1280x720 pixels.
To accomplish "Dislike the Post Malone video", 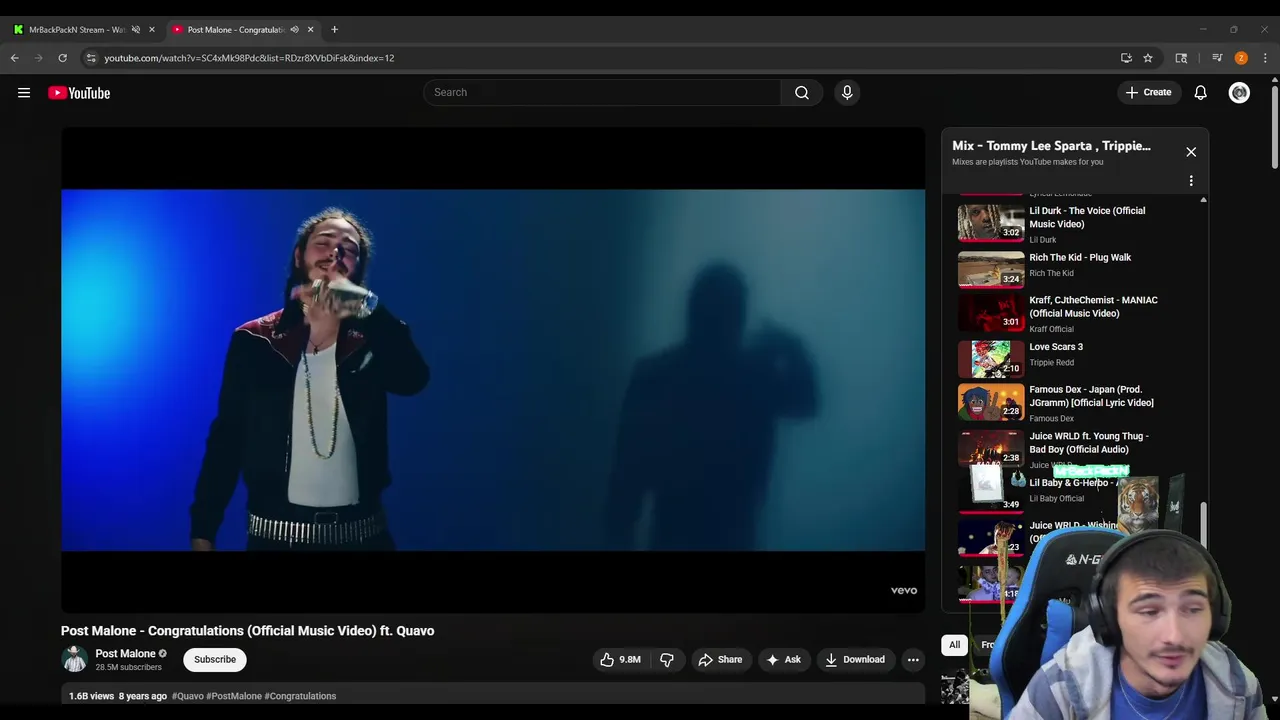I will [667, 660].
